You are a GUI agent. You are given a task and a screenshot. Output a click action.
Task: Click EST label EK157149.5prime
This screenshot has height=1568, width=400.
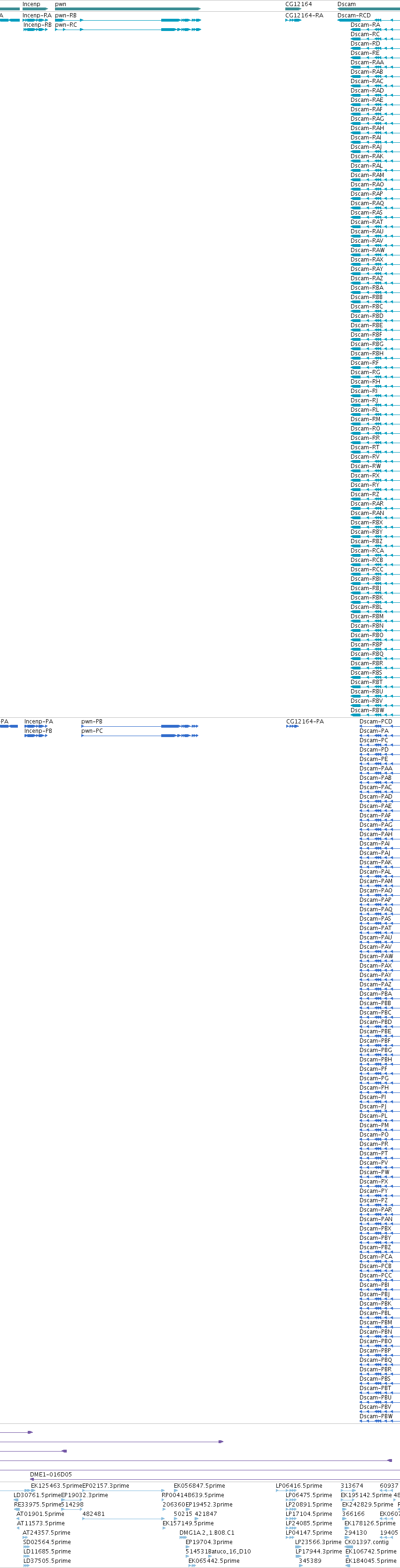[x=188, y=1523]
